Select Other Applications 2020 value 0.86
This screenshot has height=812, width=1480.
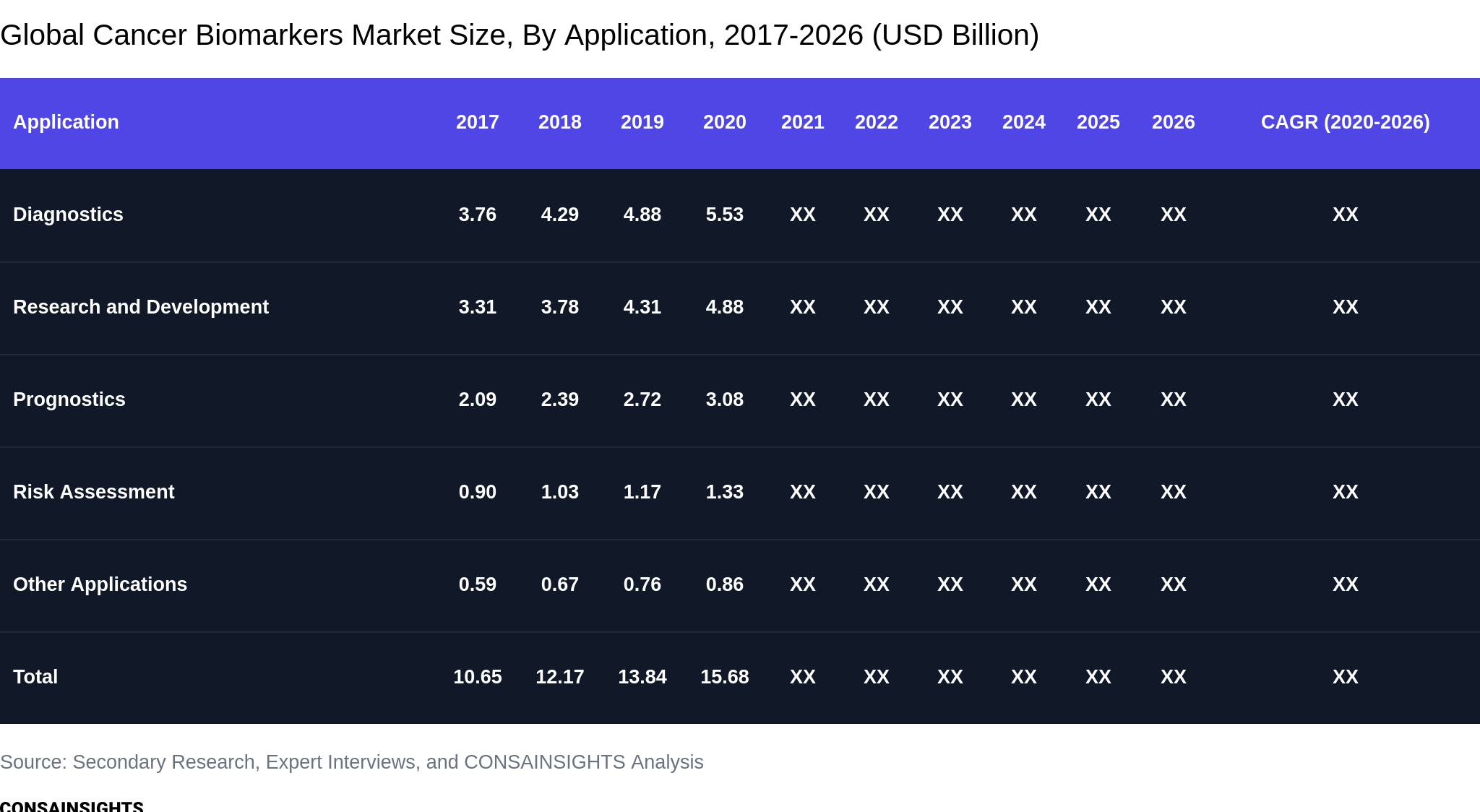coord(725,584)
